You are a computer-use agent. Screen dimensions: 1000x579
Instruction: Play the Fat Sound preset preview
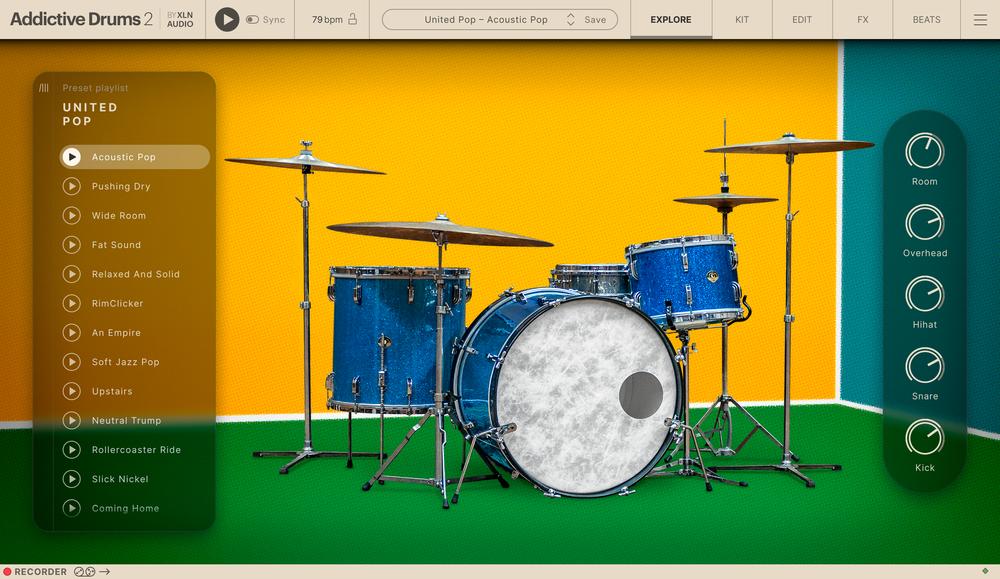(72, 245)
